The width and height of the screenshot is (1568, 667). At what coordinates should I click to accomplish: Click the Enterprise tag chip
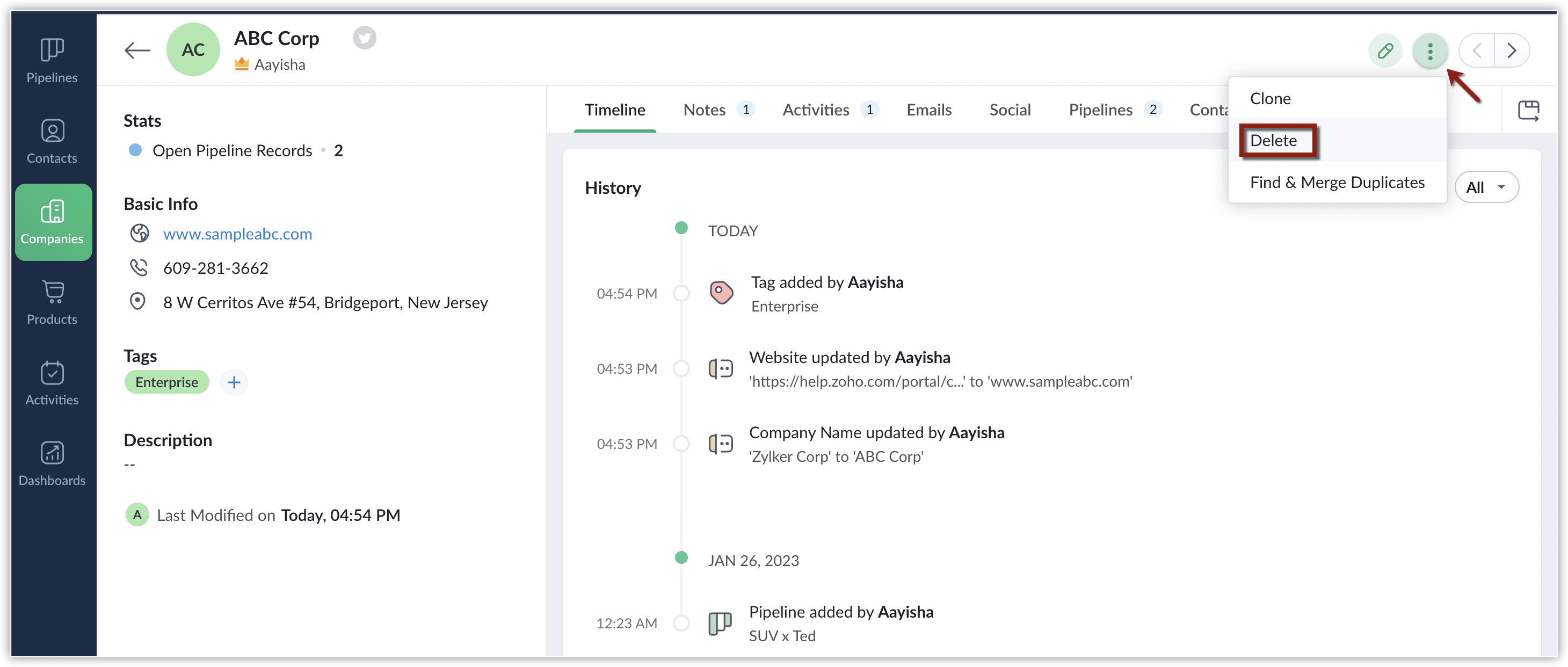[167, 382]
